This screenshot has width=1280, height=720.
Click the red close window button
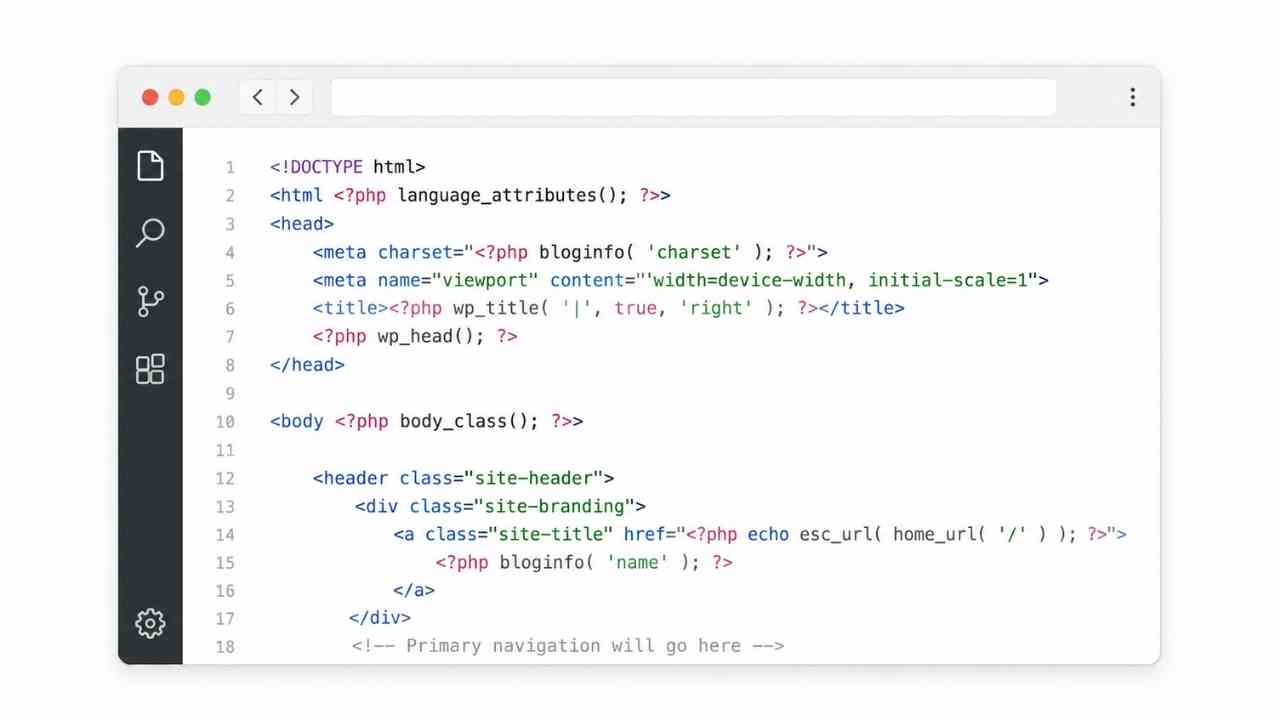(150, 97)
